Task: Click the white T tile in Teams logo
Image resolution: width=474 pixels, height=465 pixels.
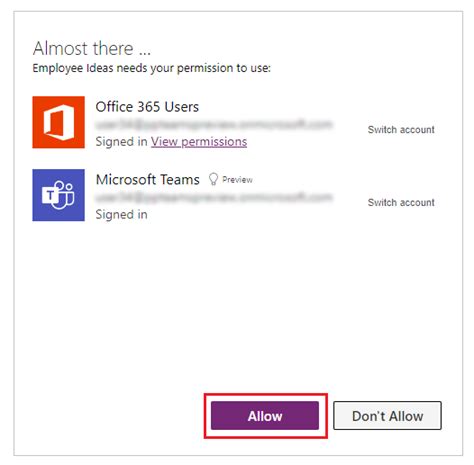Action: point(50,195)
